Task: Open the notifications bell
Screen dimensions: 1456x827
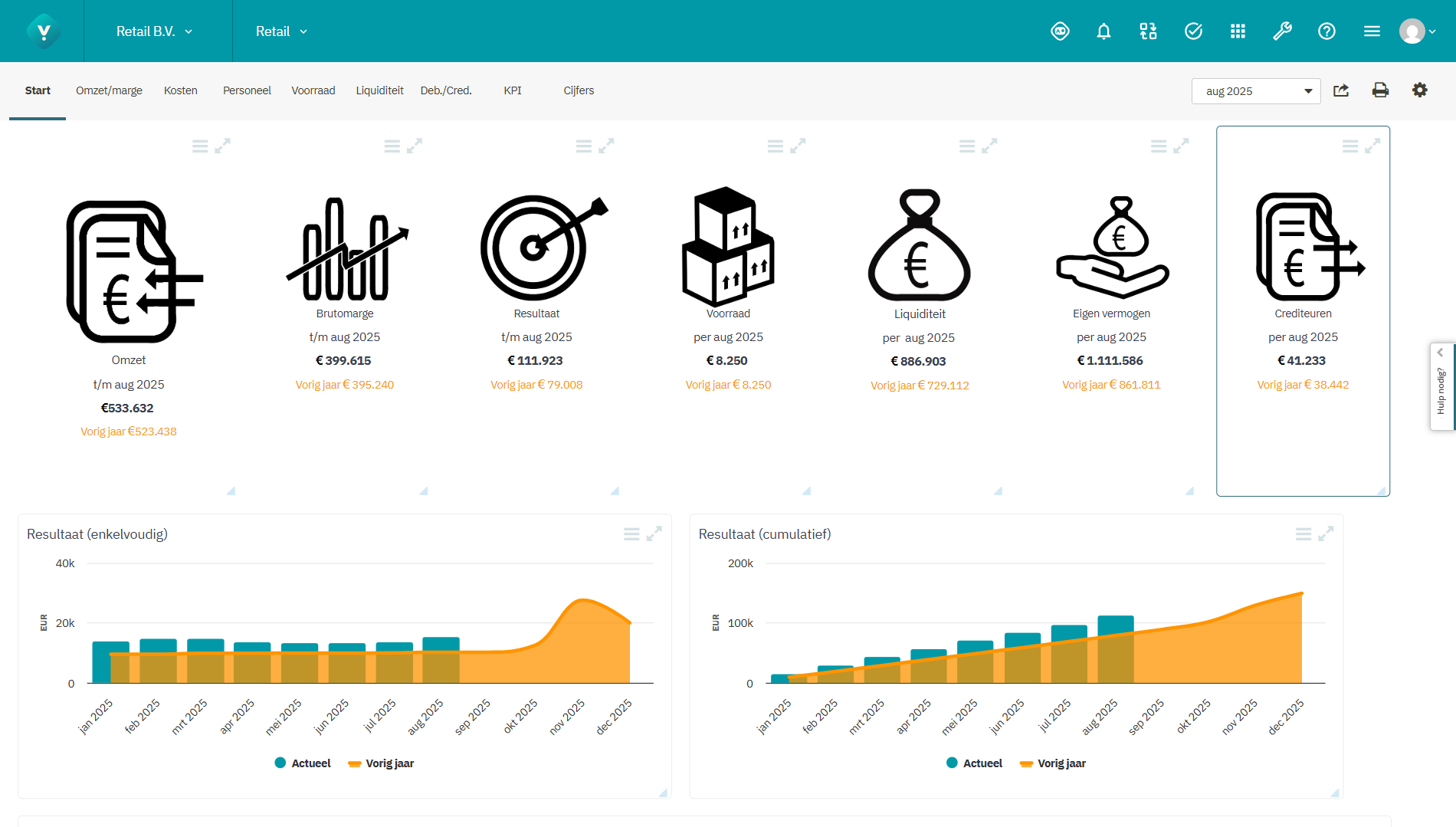Action: click(x=1103, y=31)
